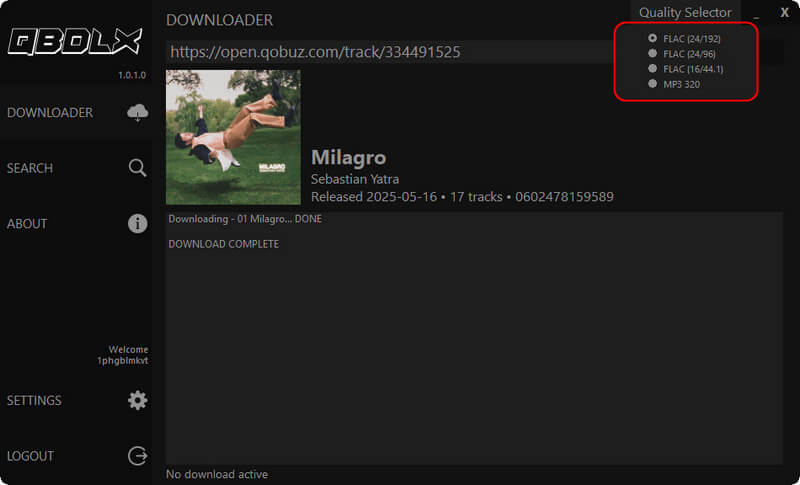Screen dimensions: 800x485
Task: Click the About info icon
Action: pyautogui.click(x=137, y=223)
